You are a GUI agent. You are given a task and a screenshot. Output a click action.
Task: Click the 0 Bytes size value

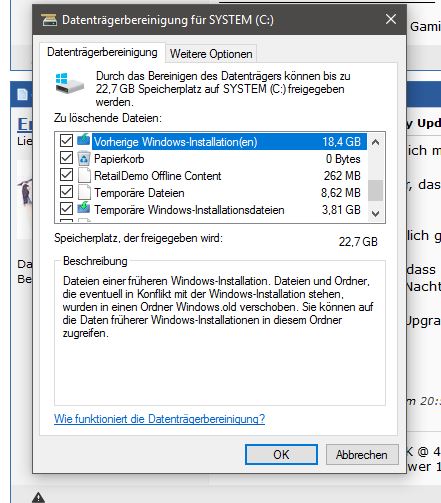[x=343, y=159]
